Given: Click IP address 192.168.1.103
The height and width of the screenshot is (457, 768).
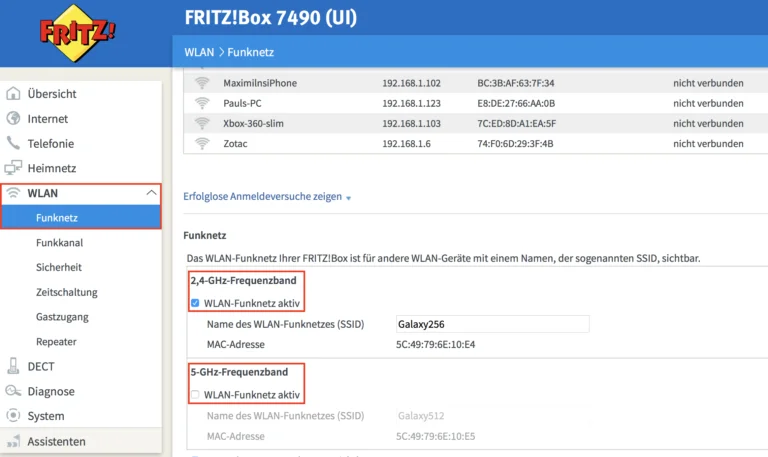Looking at the screenshot, I should point(411,123).
